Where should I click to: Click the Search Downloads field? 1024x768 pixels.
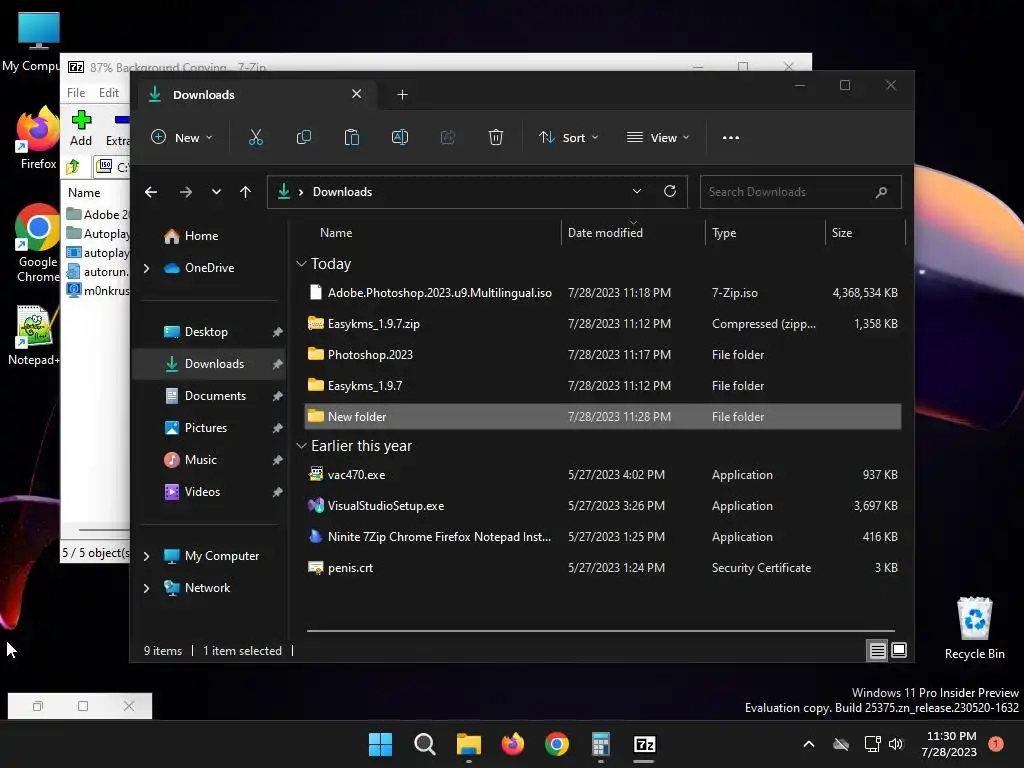click(801, 192)
